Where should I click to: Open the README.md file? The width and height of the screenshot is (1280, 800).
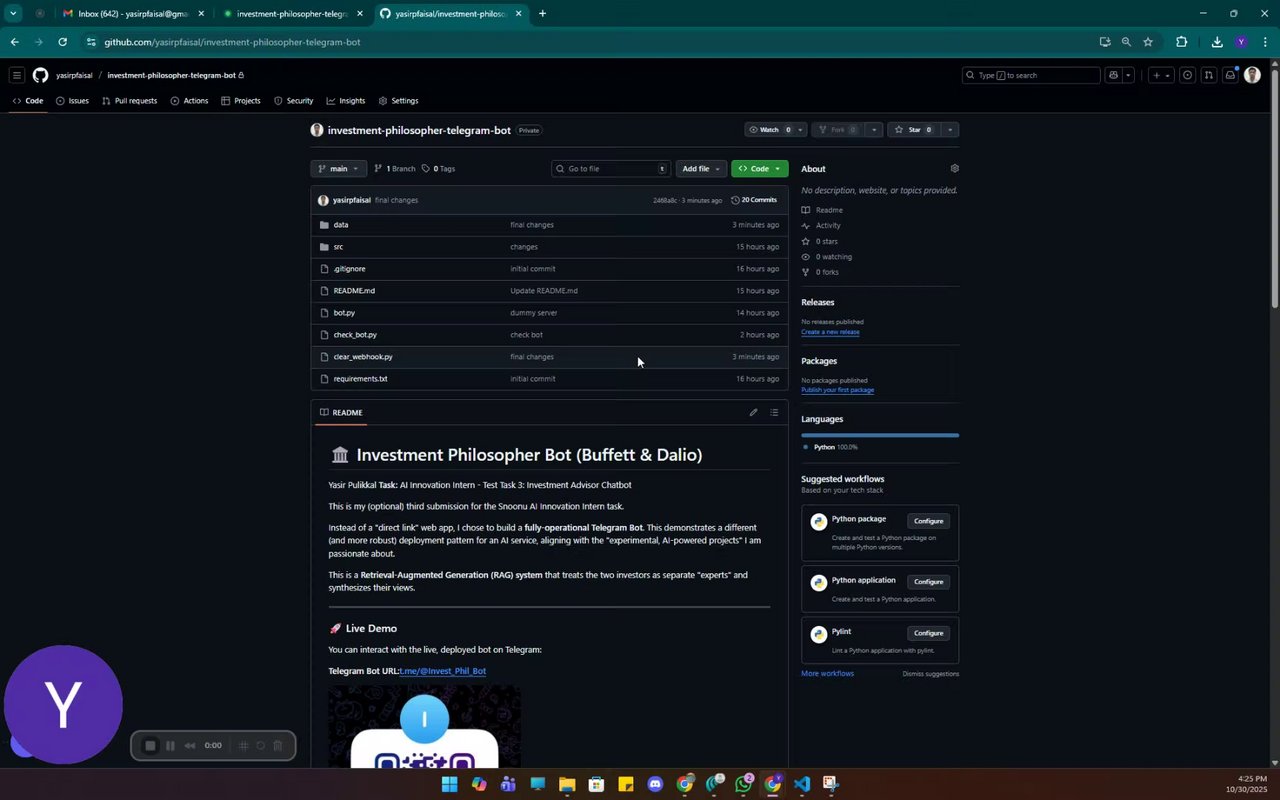point(354,291)
